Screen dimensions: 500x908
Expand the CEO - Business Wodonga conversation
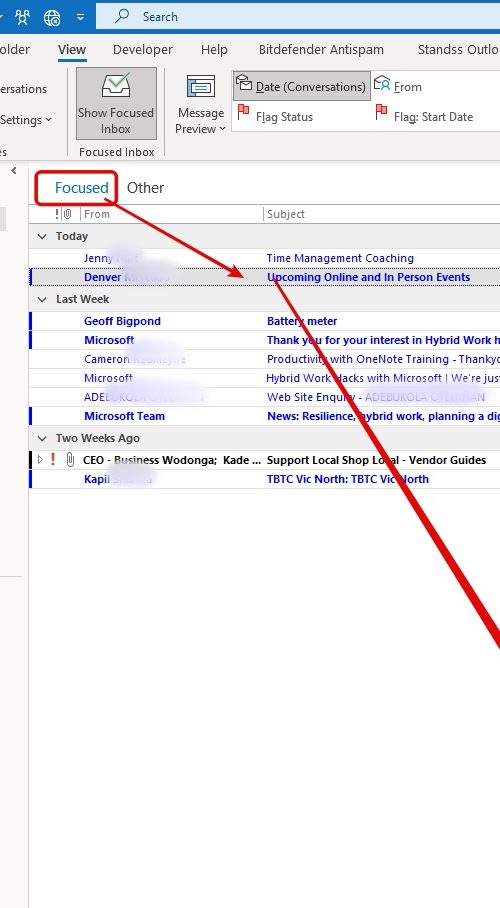(40, 460)
